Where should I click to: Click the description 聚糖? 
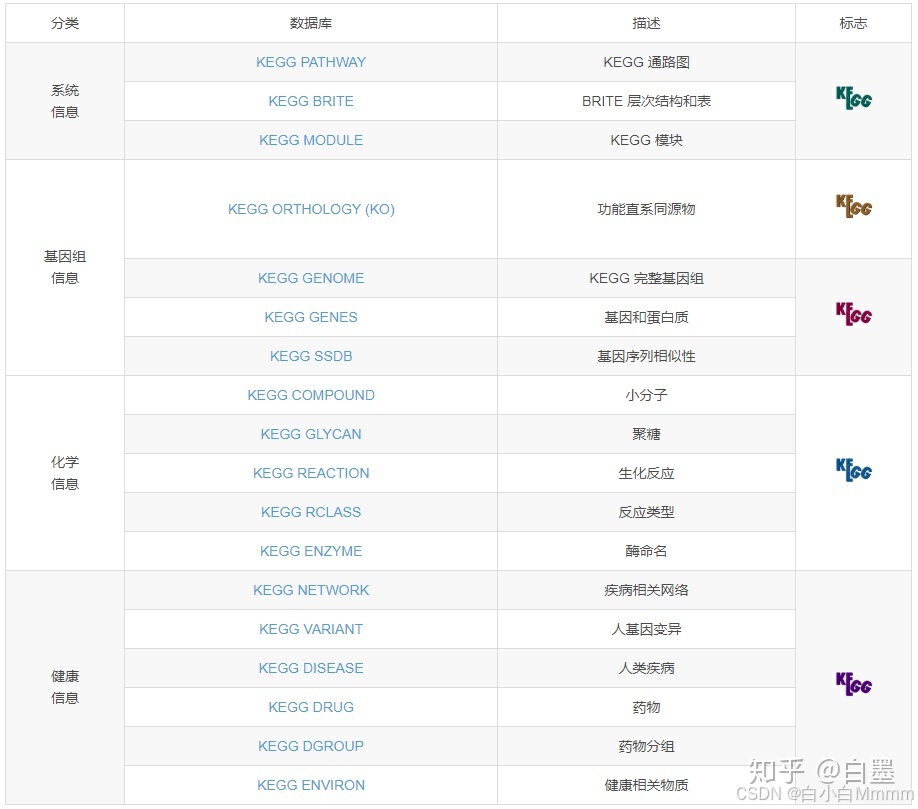646,434
